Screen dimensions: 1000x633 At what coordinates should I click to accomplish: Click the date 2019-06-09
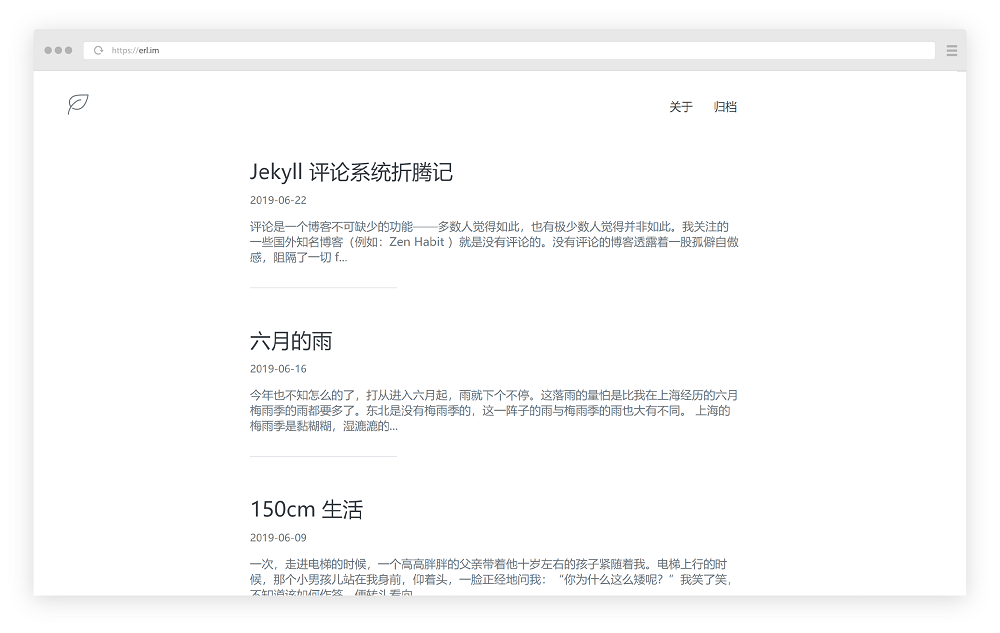pyautogui.click(x=278, y=538)
